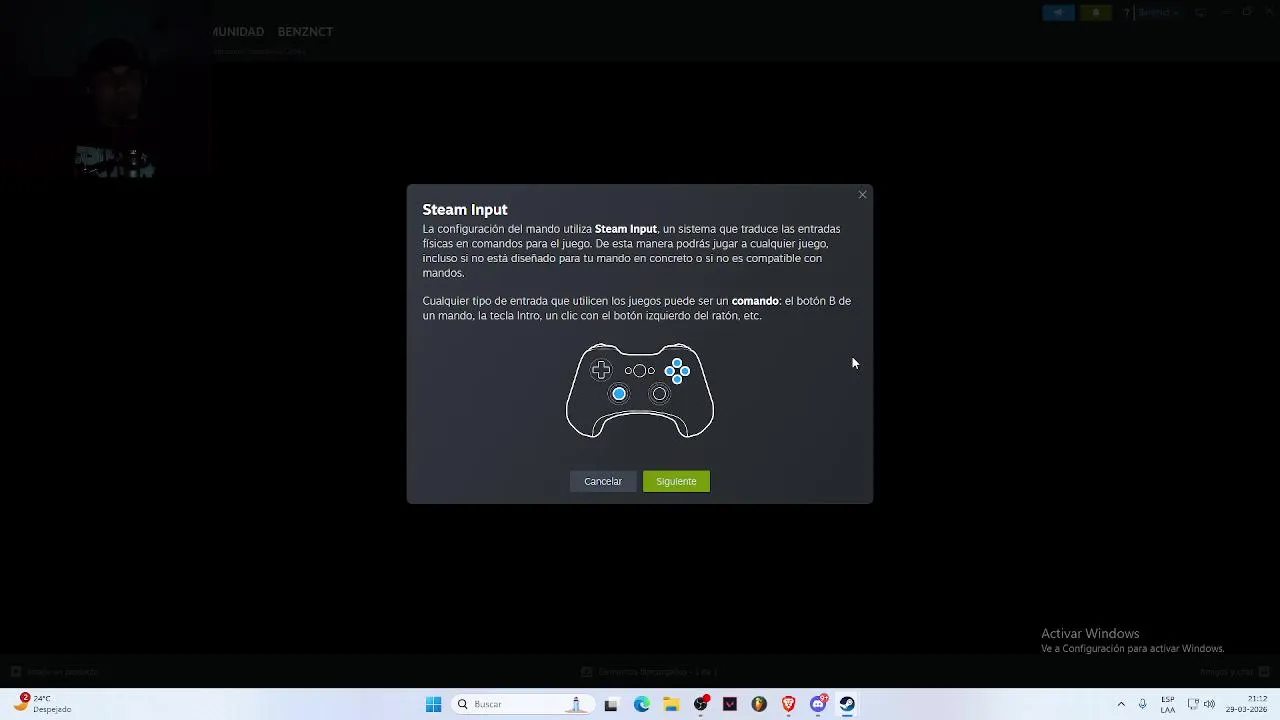Open the red-black app icon in taskbar
The height and width of the screenshot is (720, 1280).
[x=730, y=704]
